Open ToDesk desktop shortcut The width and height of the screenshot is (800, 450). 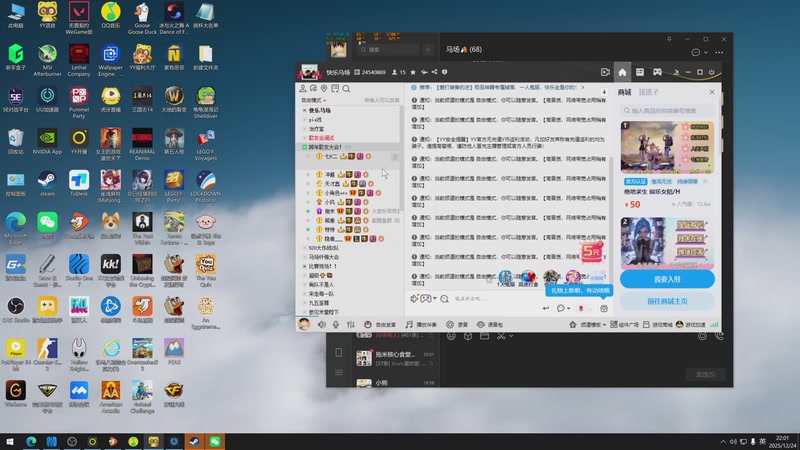pyautogui.click(x=79, y=184)
